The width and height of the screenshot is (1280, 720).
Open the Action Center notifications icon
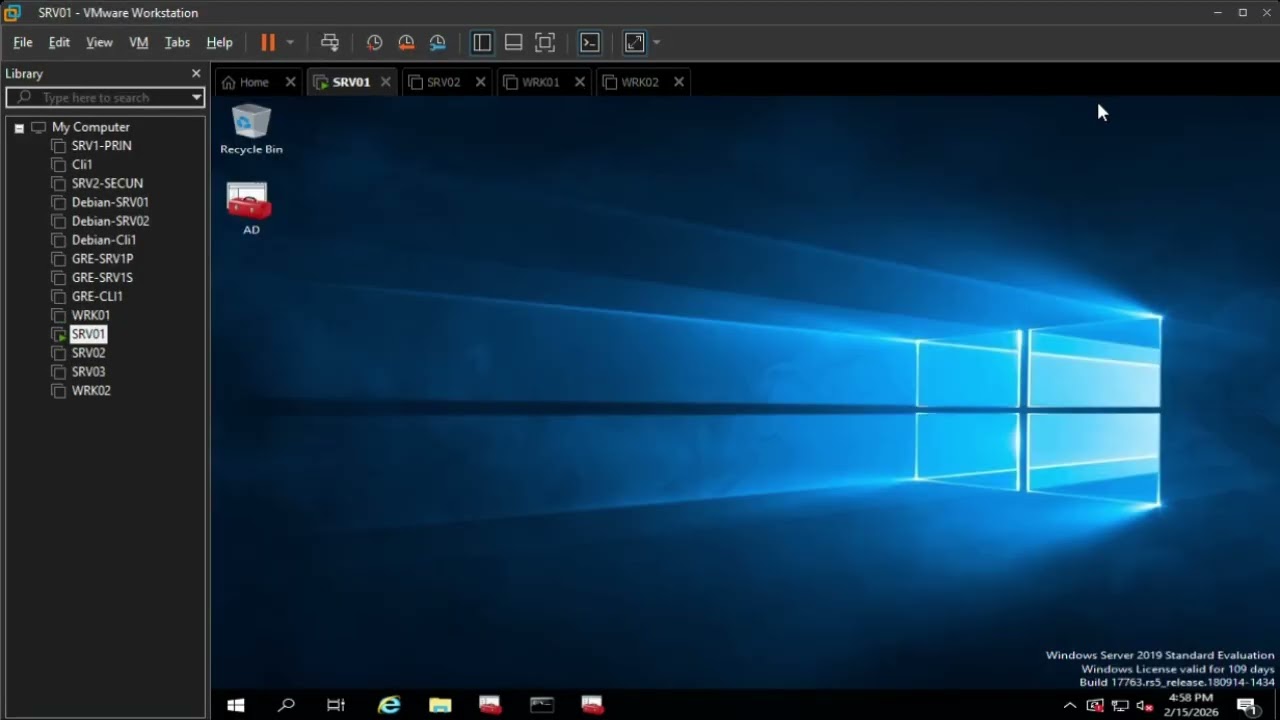coord(1247,705)
